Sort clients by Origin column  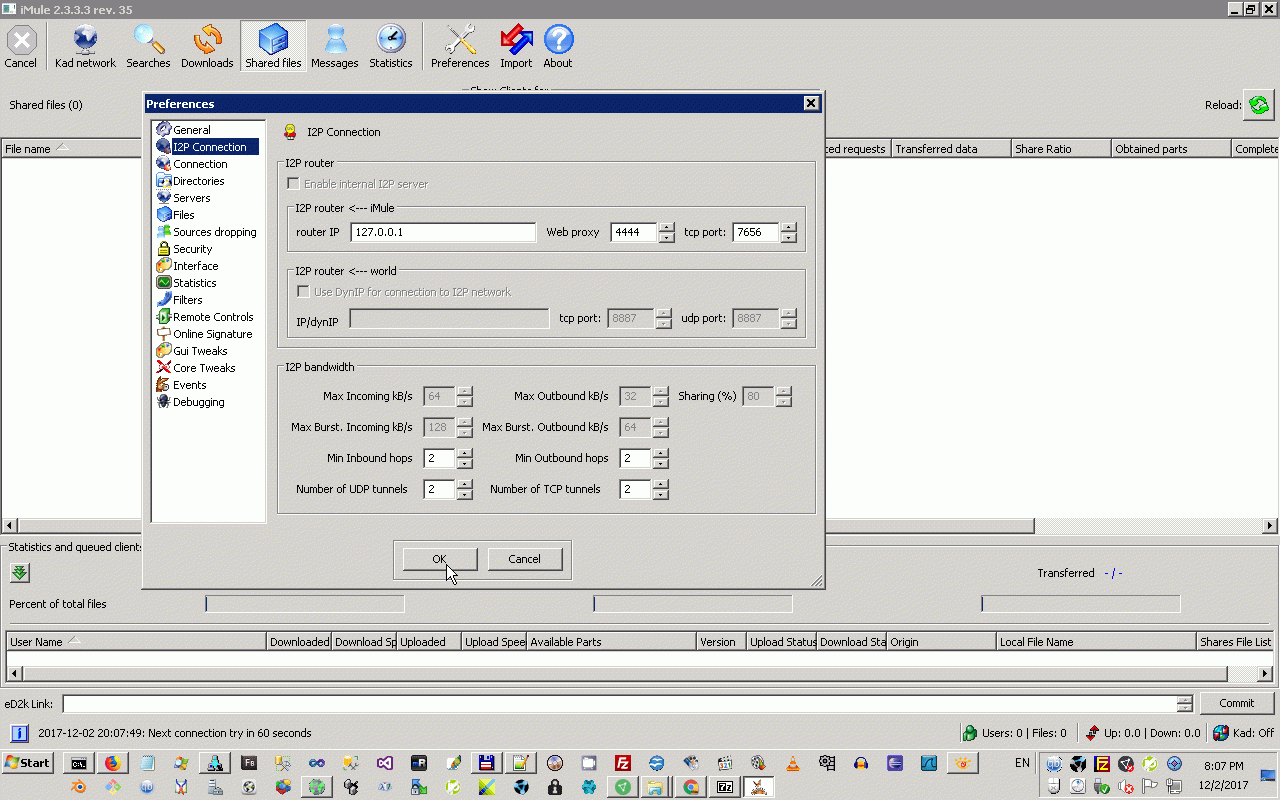pos(941,642)
